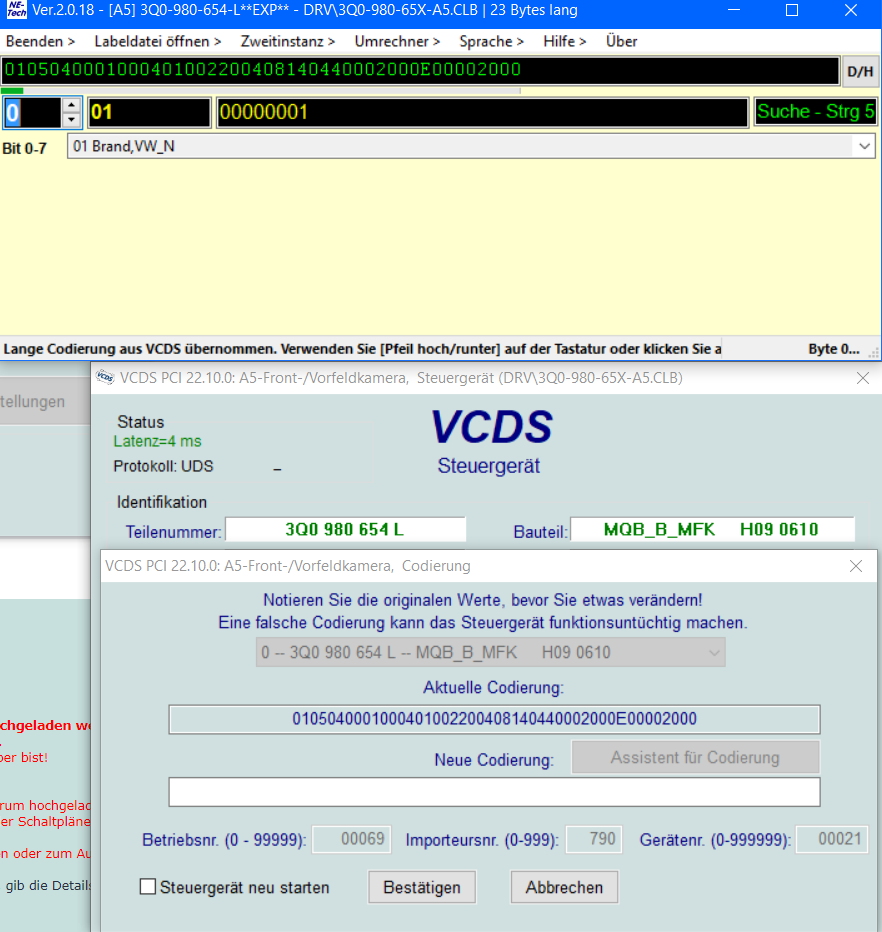This screenshot has width=882, height=932.
Task: Expand the Bit 0-7 Brand dropdown
Action: coord(864,146)
